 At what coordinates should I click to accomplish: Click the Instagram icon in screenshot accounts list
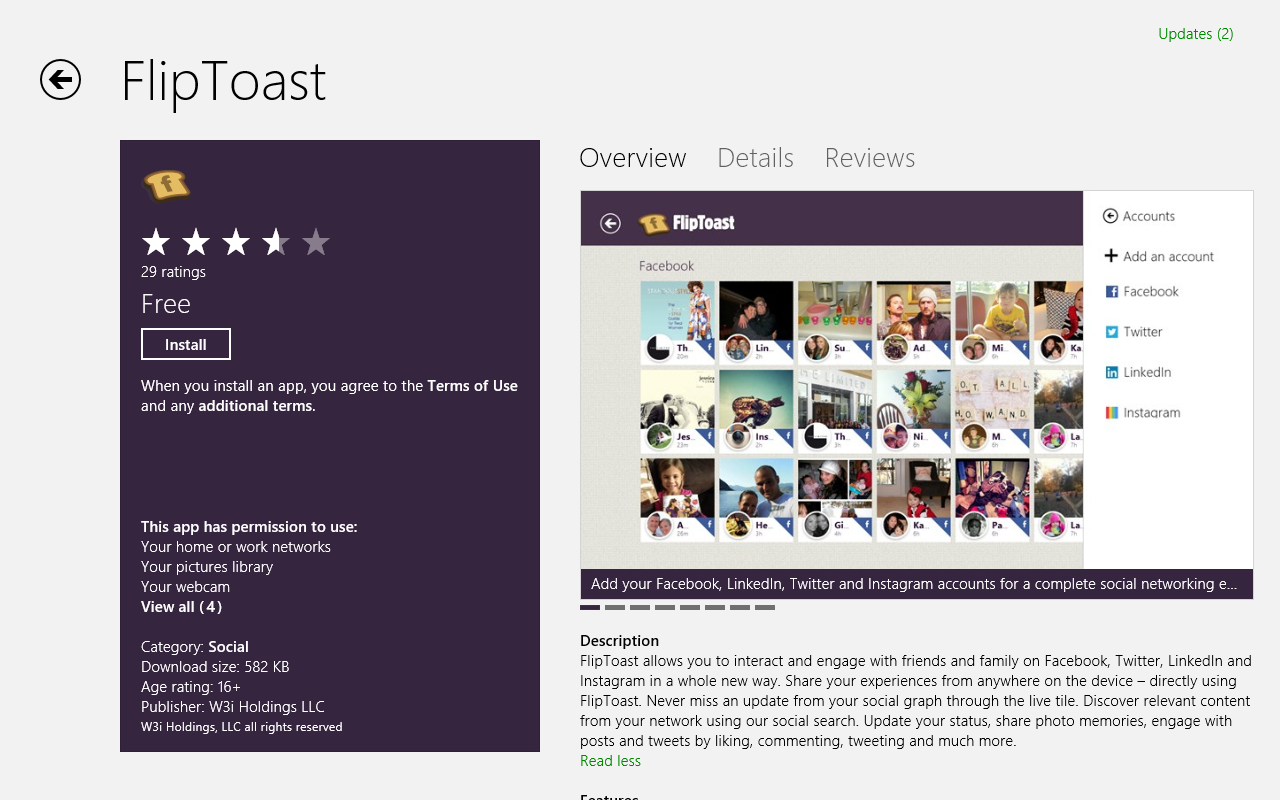coord(1111,412)
